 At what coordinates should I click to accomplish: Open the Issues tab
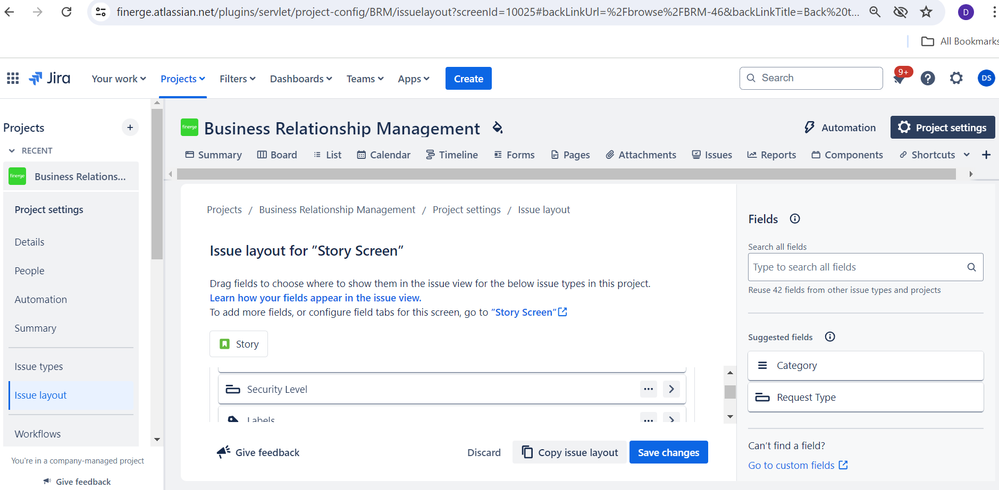712,155
